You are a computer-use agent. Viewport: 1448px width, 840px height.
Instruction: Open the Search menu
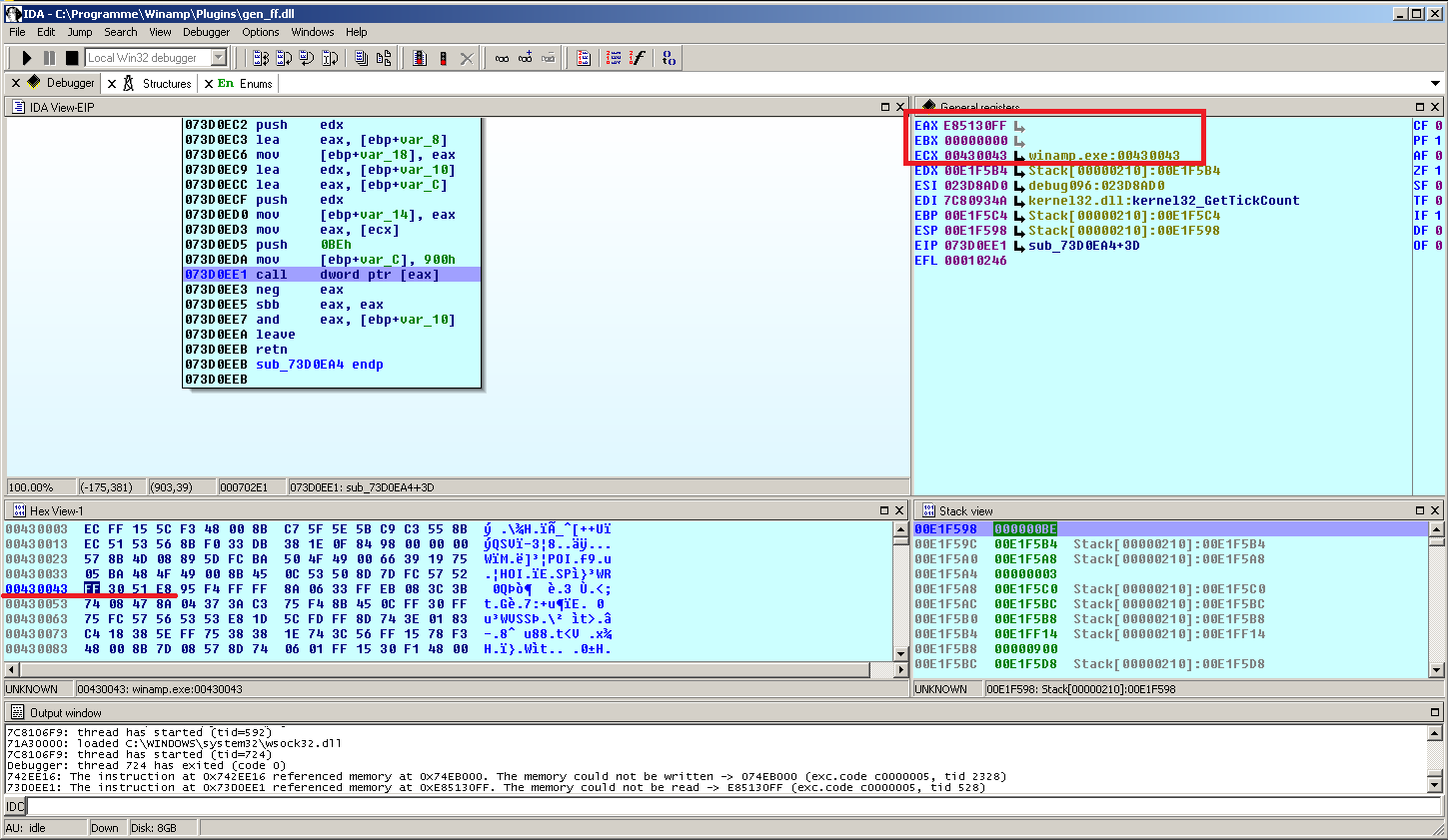[x=121, y=32]
